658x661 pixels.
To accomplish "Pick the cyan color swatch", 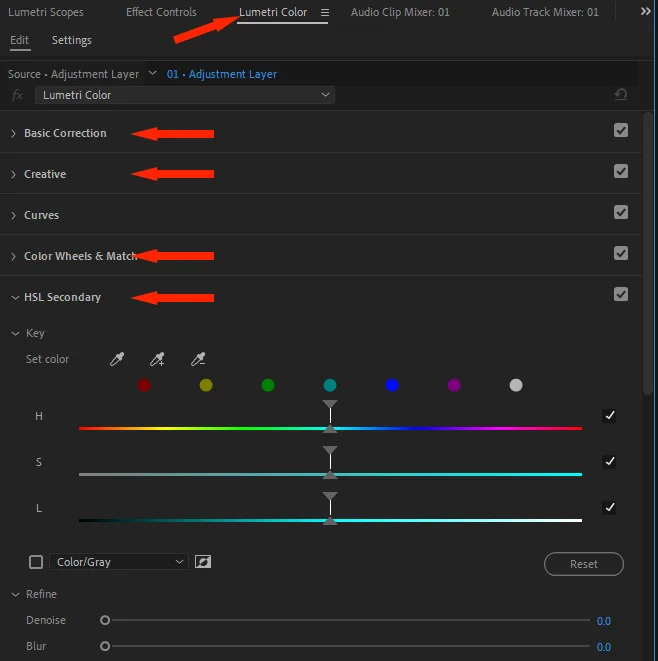I will [x=330, y=385].
